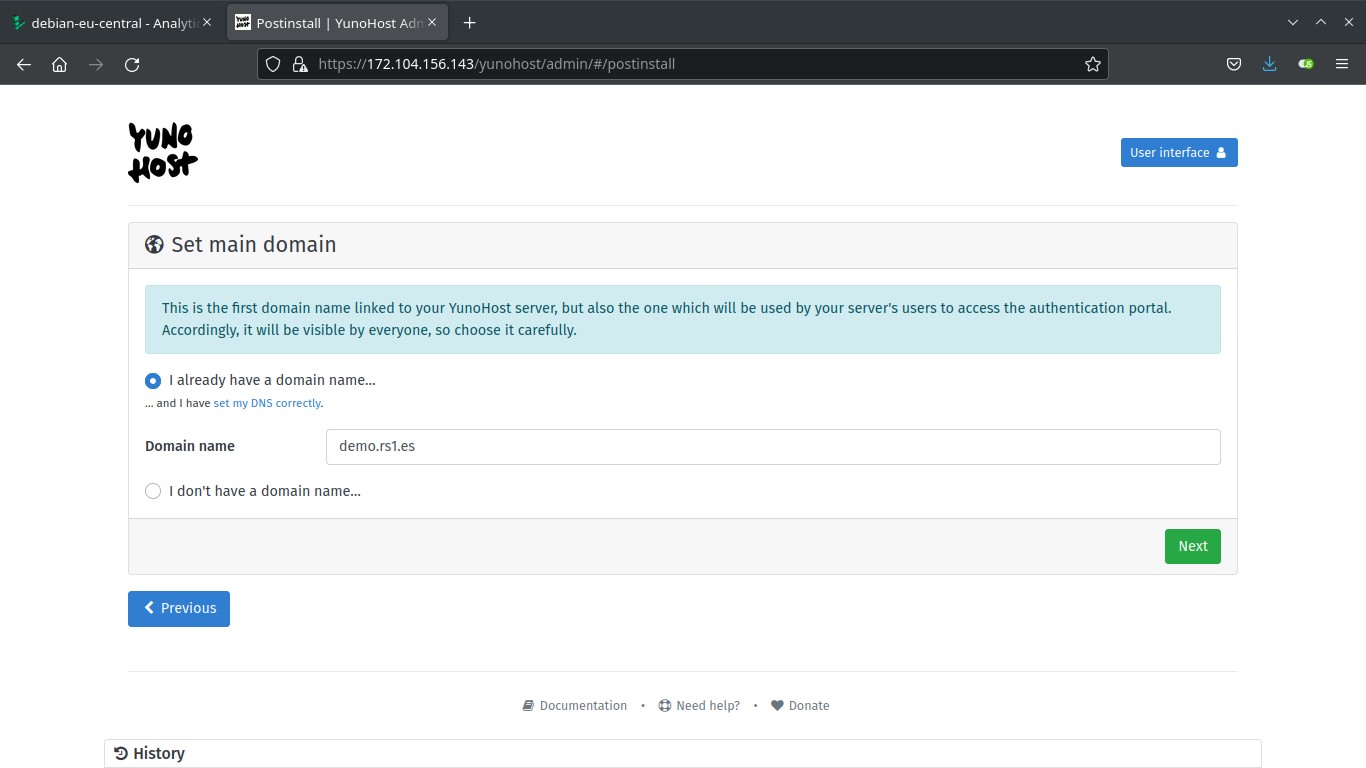Expand the History panel
This screenshot has height=768, width=1366.
[x=158, y=753]
